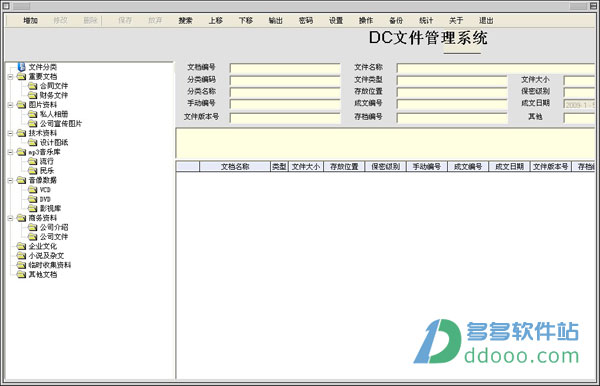Focus the 文档编号 input field

point(285,68)
